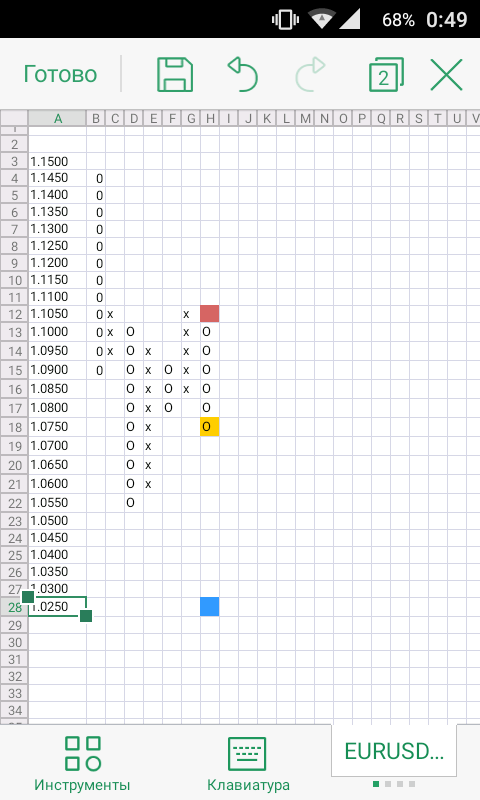Select cell containing 1.1500
The height and width of the screenshot is (800, 480).
pos(57,161)
